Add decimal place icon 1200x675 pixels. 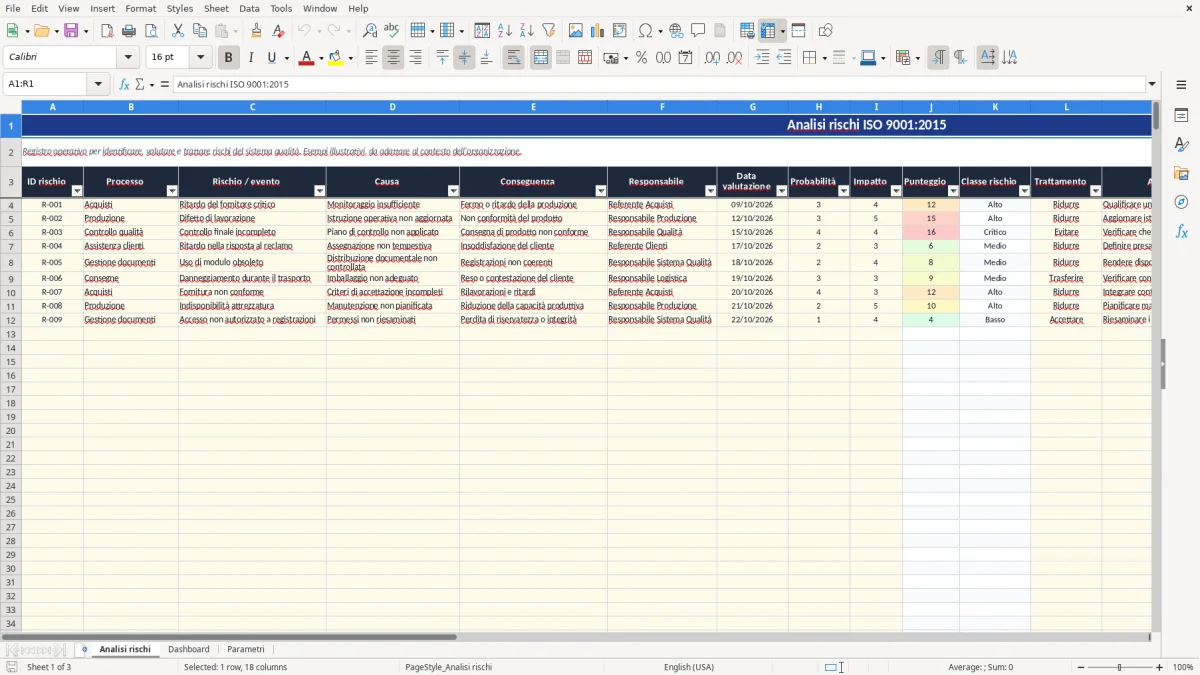(712, 58)
